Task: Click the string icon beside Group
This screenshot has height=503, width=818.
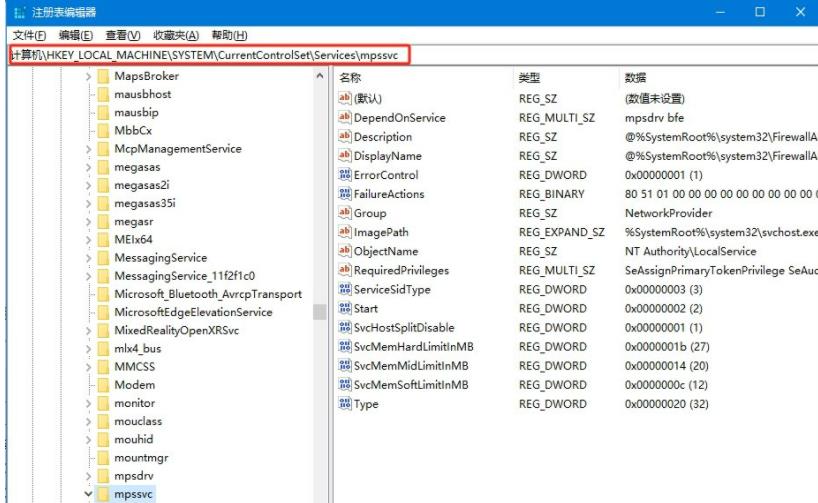Action: pyautogui.click(x=344, y=212)
